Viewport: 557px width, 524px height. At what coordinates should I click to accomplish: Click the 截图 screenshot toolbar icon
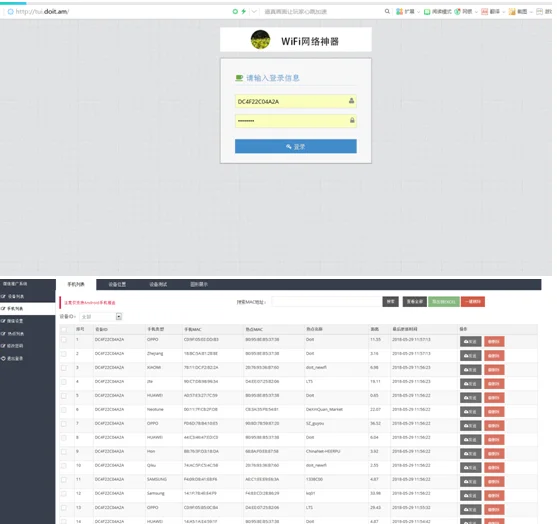pyautogui.click(x=512, y=12)
